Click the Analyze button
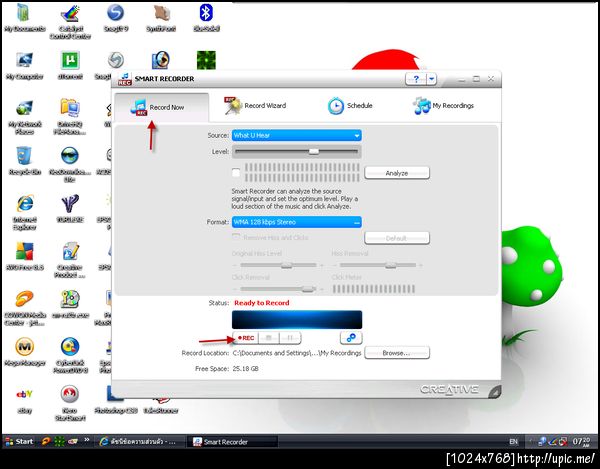 (x=397, y=173)
